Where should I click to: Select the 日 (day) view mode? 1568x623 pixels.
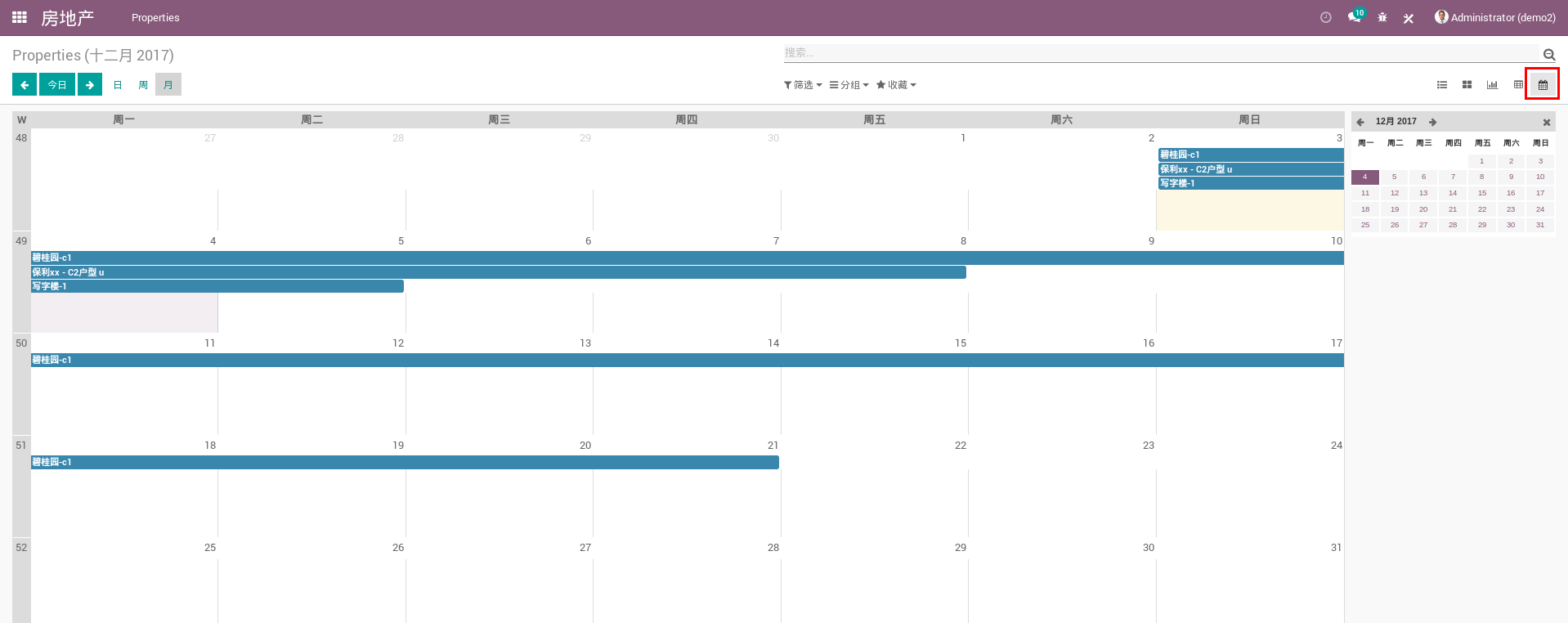click(118, 85)
